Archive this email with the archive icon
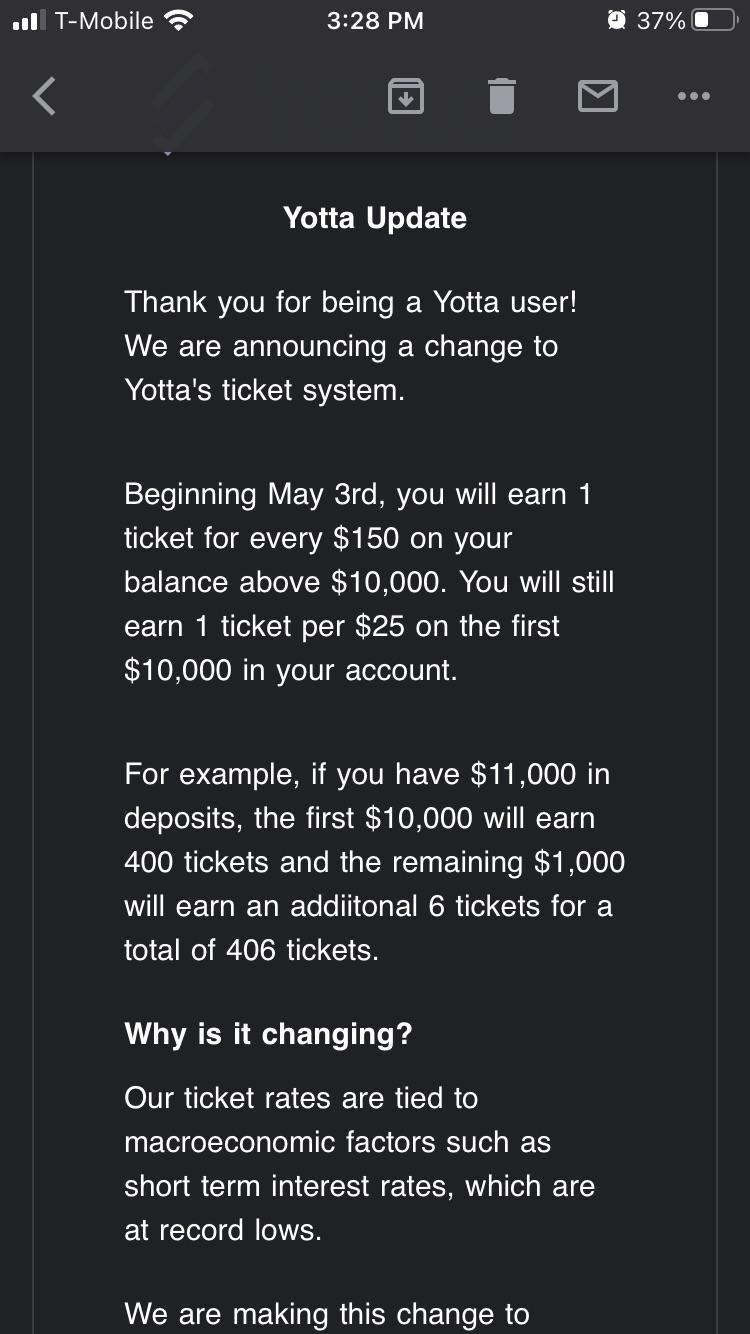750x1334 pixels. 405,96
